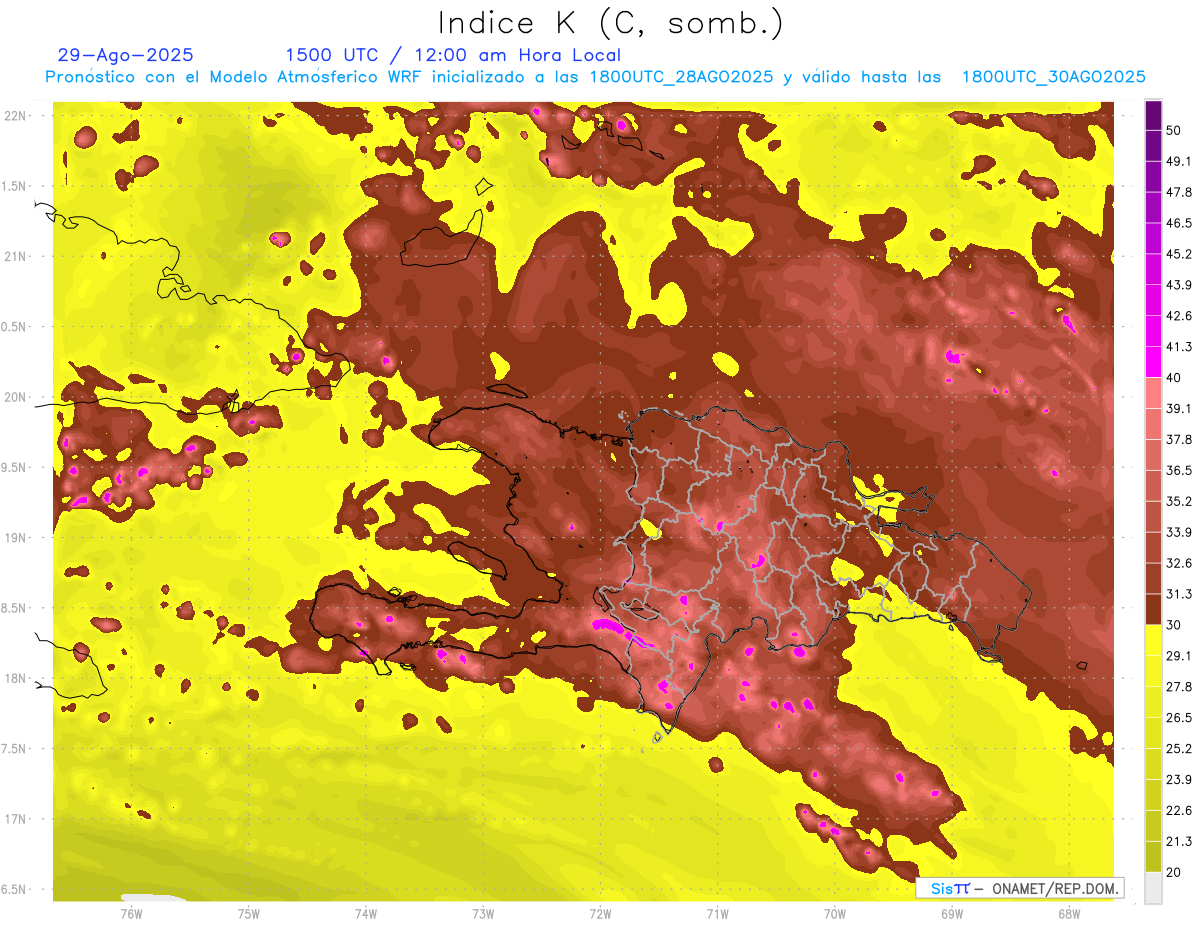This screenshot has width=1200, height=927.
Task: Click the legend value "43.9"
Action: [x=1179, y=285]
